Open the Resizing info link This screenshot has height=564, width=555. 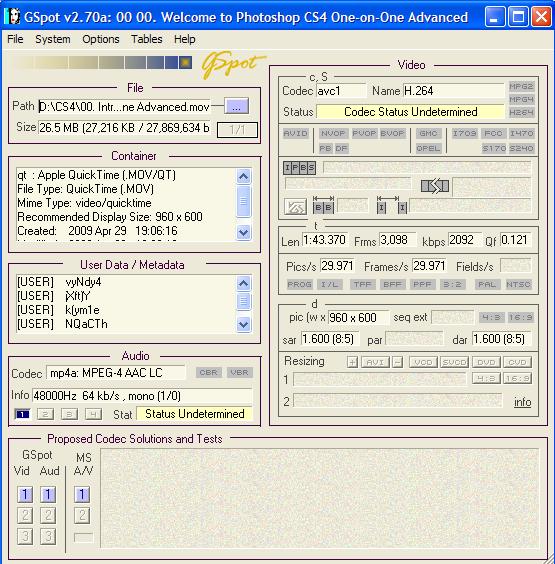point(523,402)
